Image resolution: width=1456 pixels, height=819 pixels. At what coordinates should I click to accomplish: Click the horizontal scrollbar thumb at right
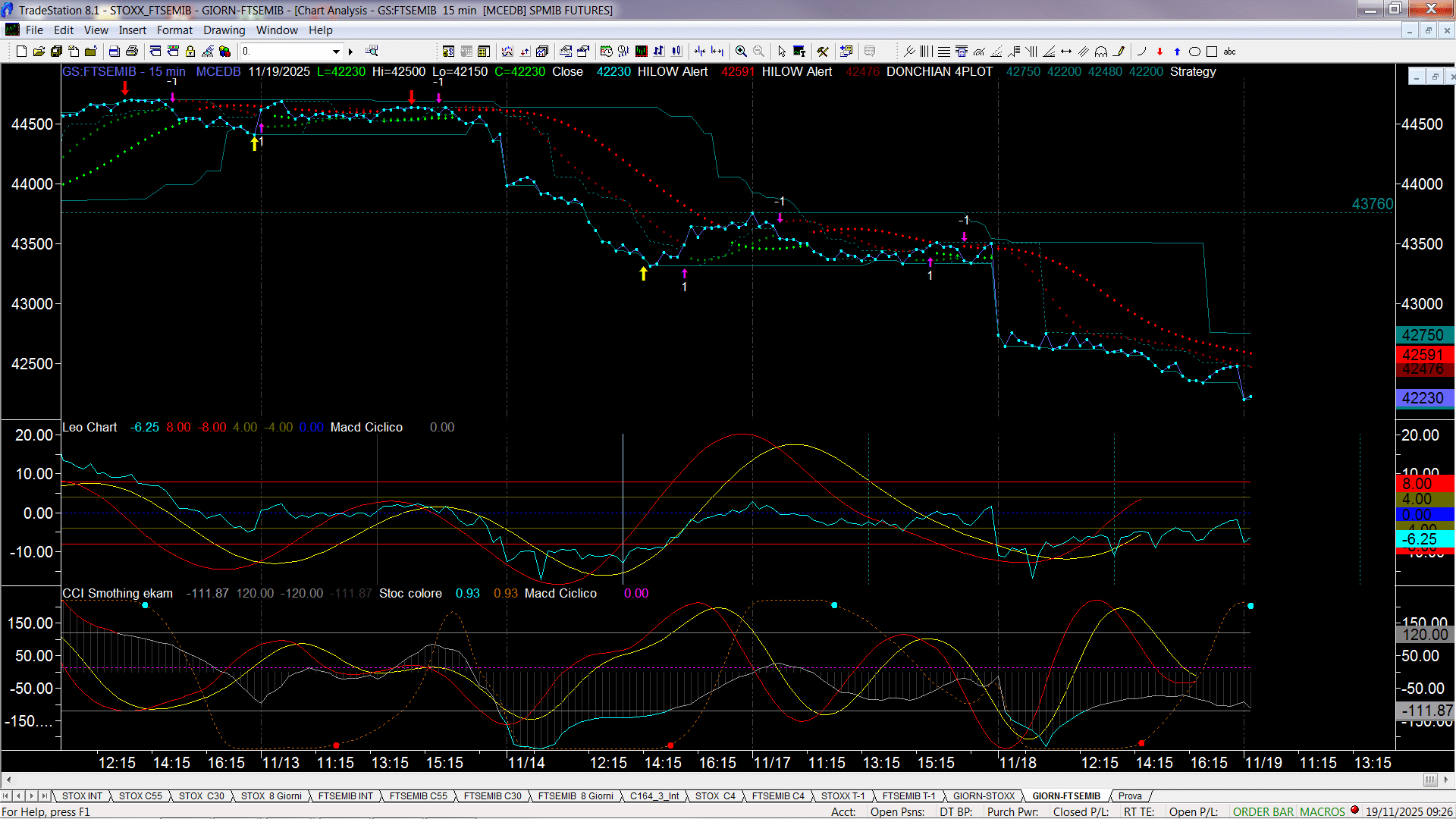pos(1429,780)
